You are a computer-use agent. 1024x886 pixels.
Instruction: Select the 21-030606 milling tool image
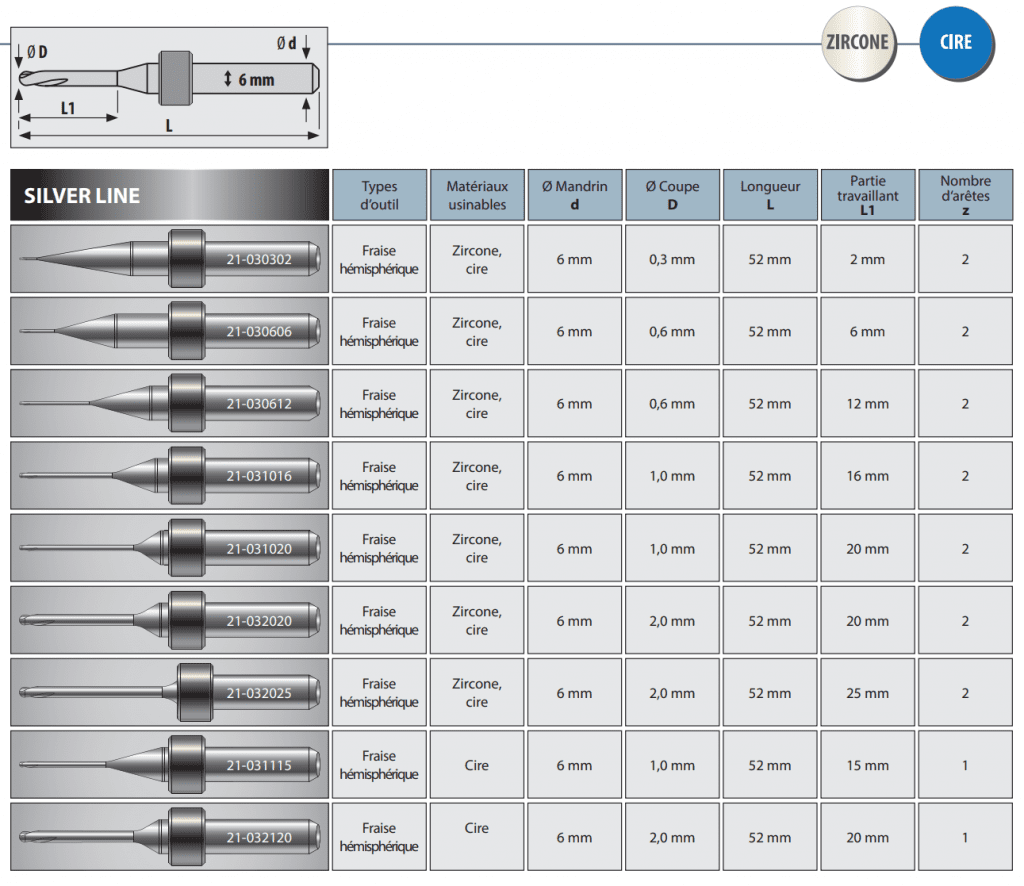click(x=169, y=331)
